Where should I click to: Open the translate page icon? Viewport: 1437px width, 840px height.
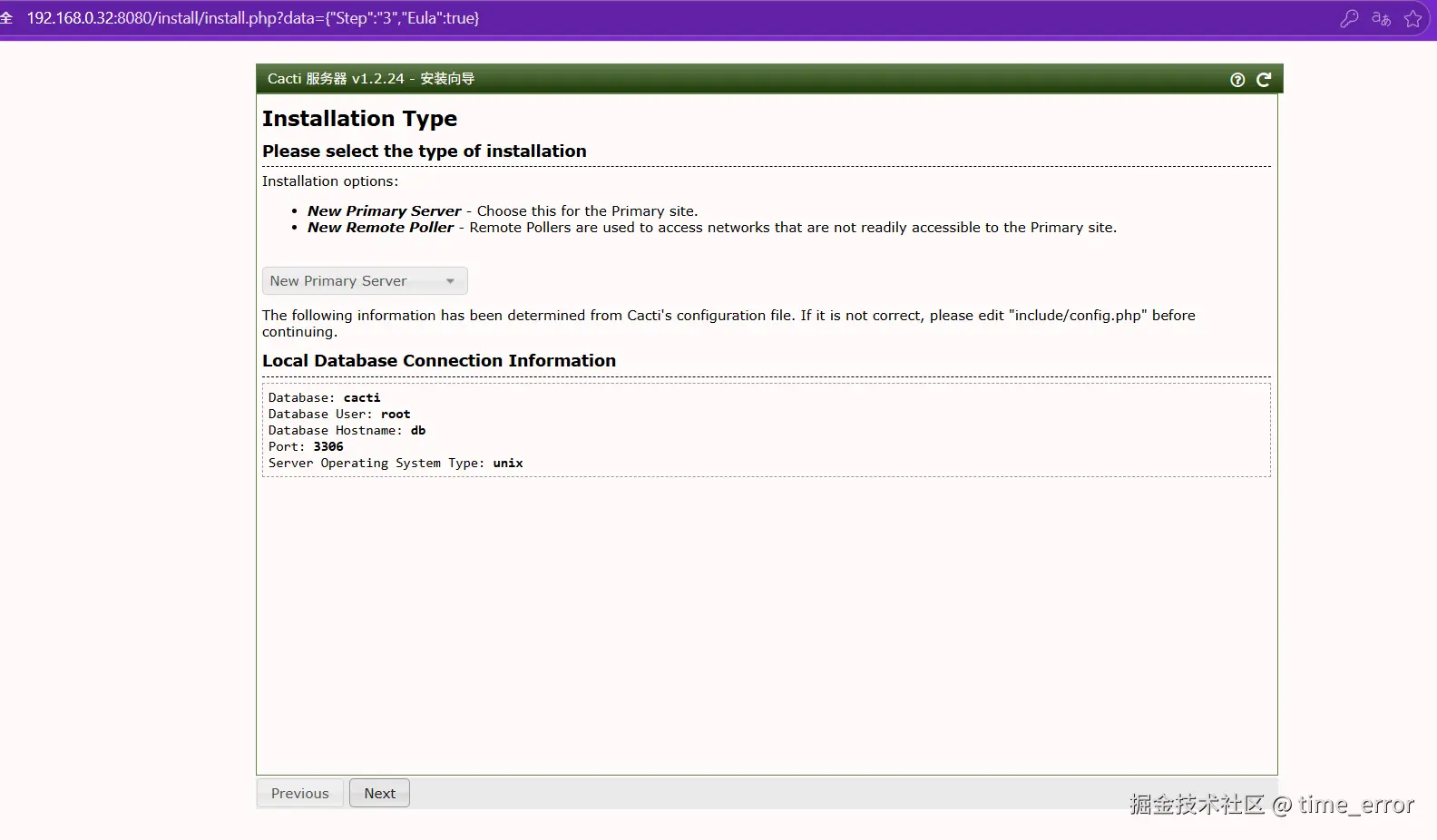click(1382, 18)
